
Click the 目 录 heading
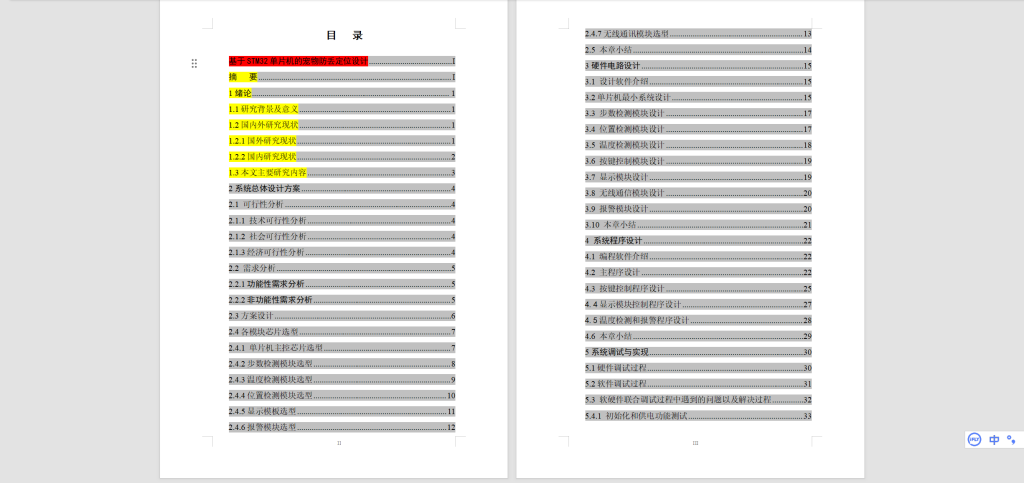click(344, 35)
